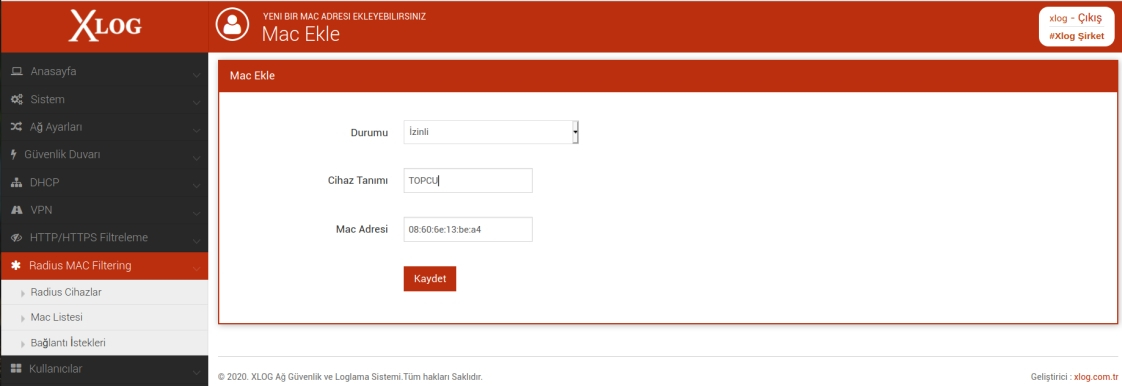Click the Sistem gears icon
This screenshot has width=1122, height=386.
pos(17,99)
